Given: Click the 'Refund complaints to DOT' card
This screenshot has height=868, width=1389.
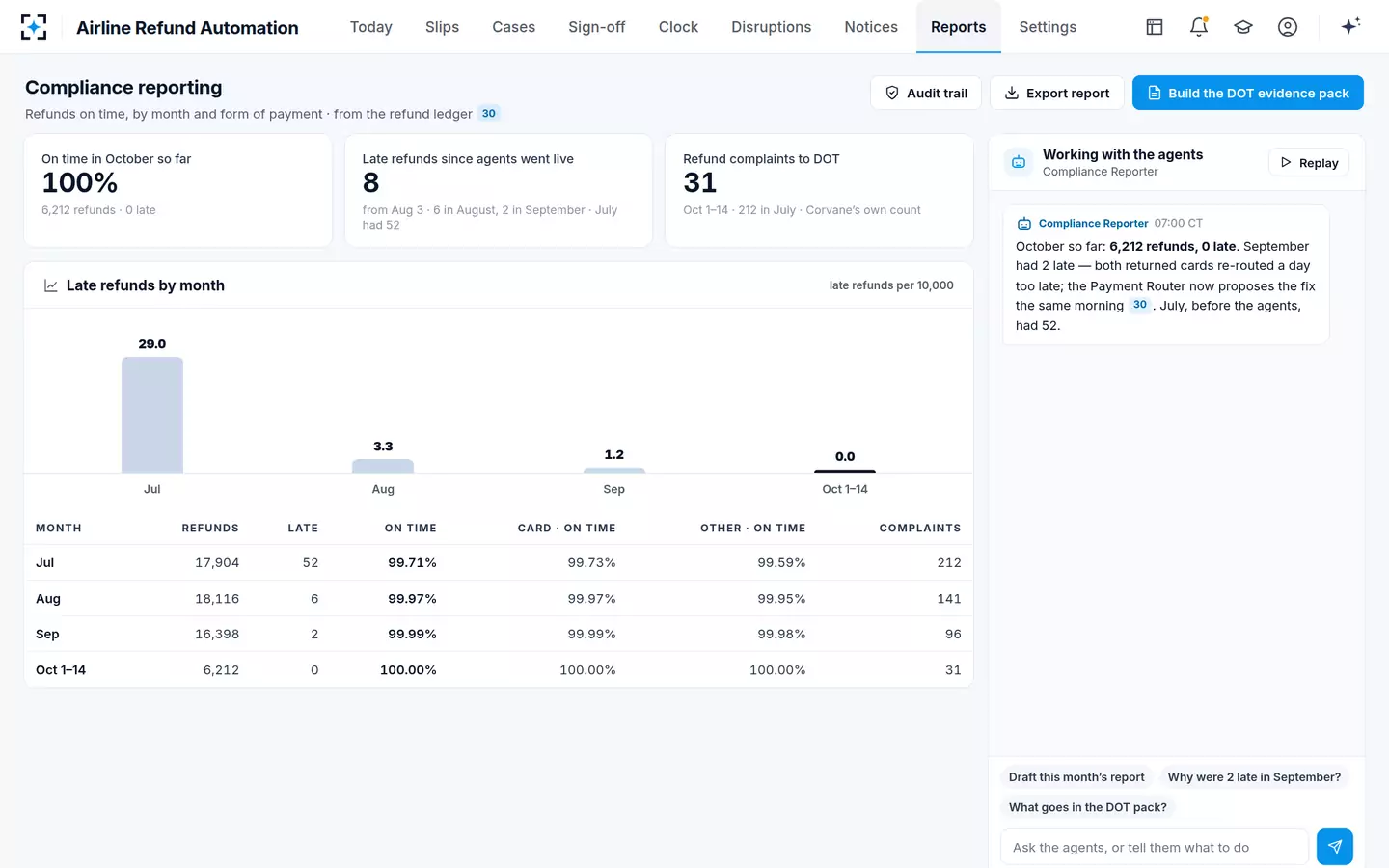Looking at the screenshot, I should (819, 191).
